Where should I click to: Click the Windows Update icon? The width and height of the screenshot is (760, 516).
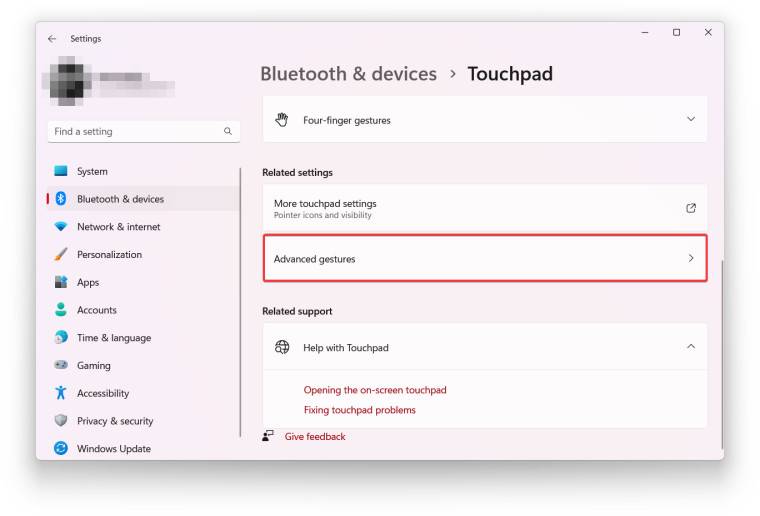tap(61, 449)
